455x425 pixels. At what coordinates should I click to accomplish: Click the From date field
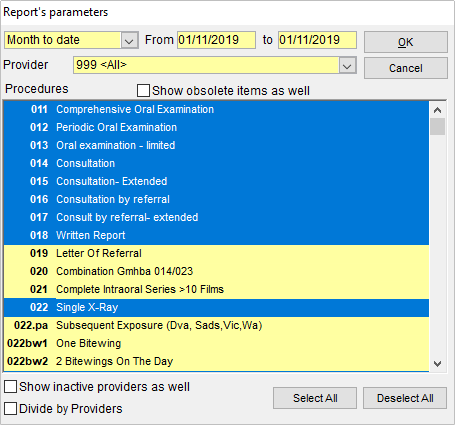(216, 40)
